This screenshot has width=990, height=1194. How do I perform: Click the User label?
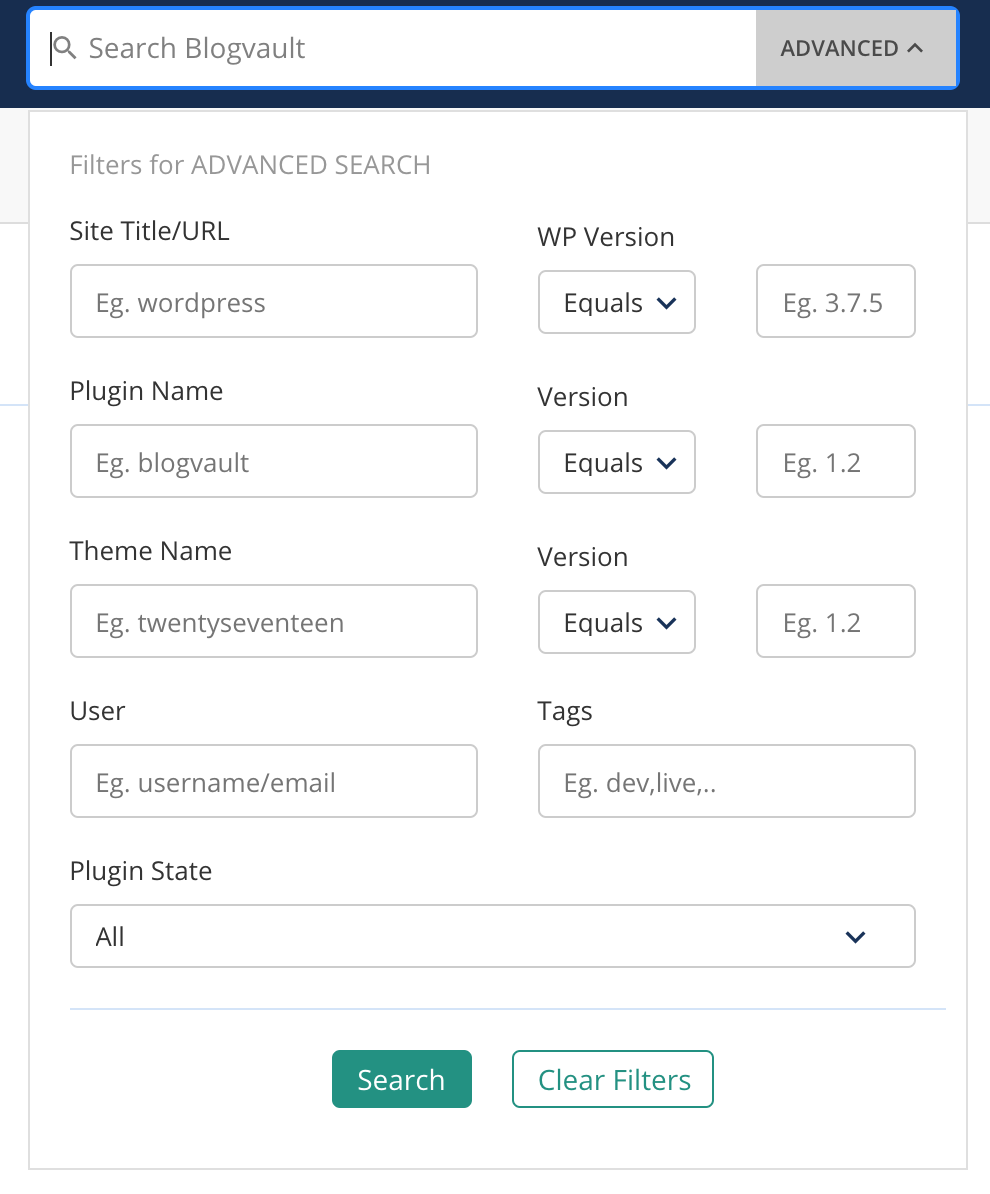(x=97, y=710)
